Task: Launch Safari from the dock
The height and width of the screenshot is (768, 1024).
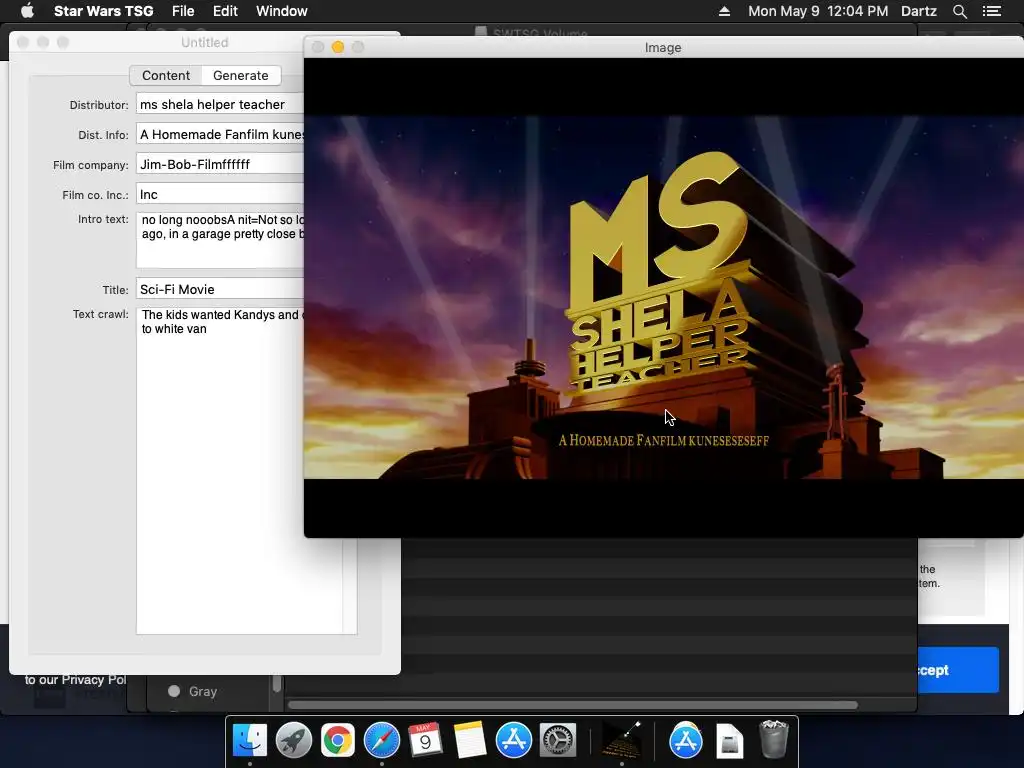Action: [381, 741]
